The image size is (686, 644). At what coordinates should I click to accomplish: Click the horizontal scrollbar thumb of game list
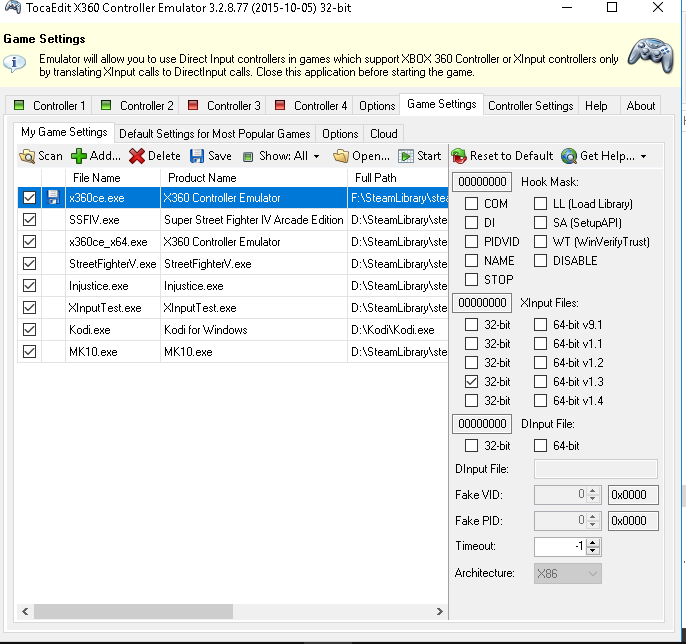133,611
